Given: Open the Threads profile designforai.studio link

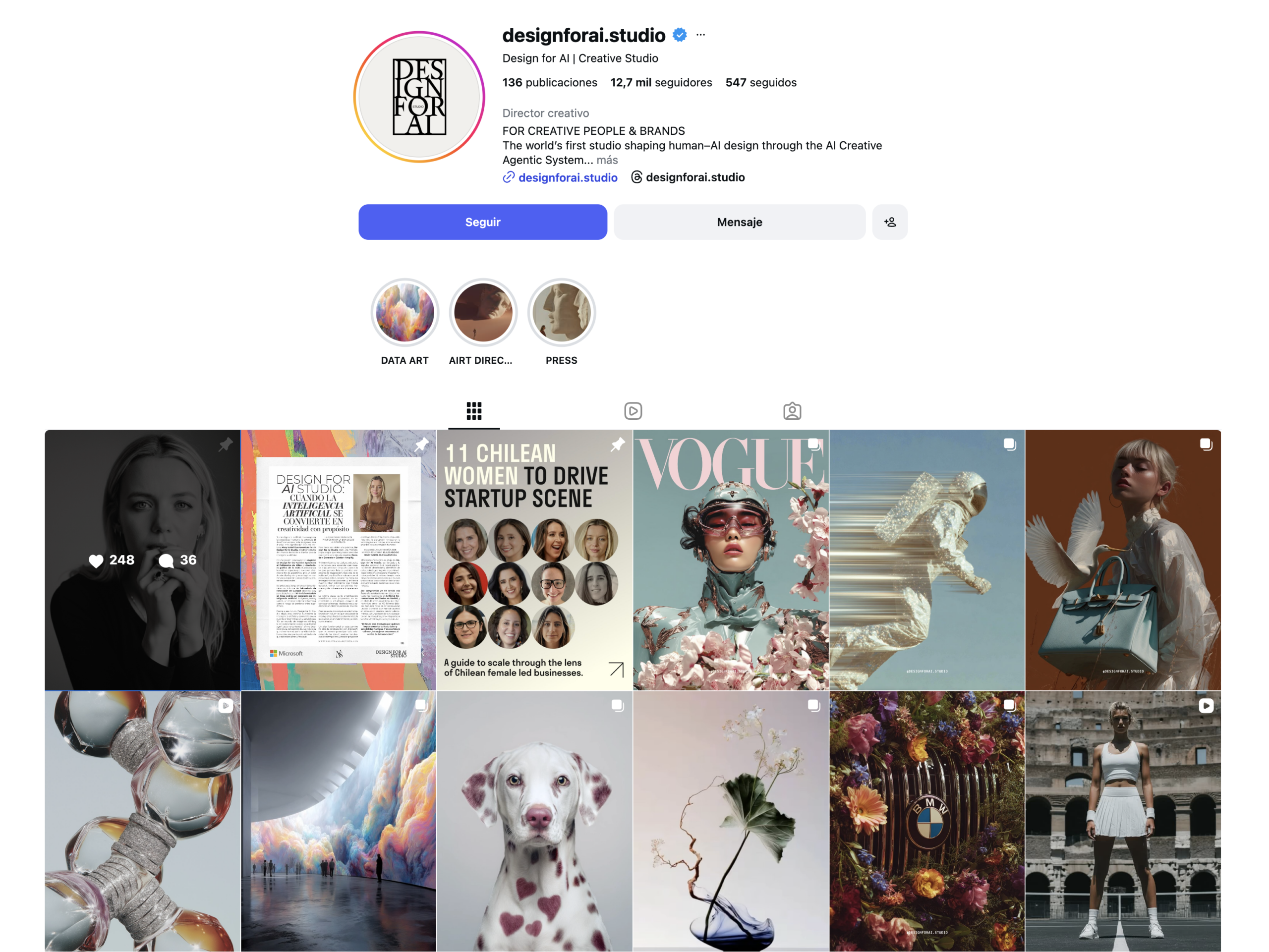Looking at the screenshot, I should pos(687,177).
